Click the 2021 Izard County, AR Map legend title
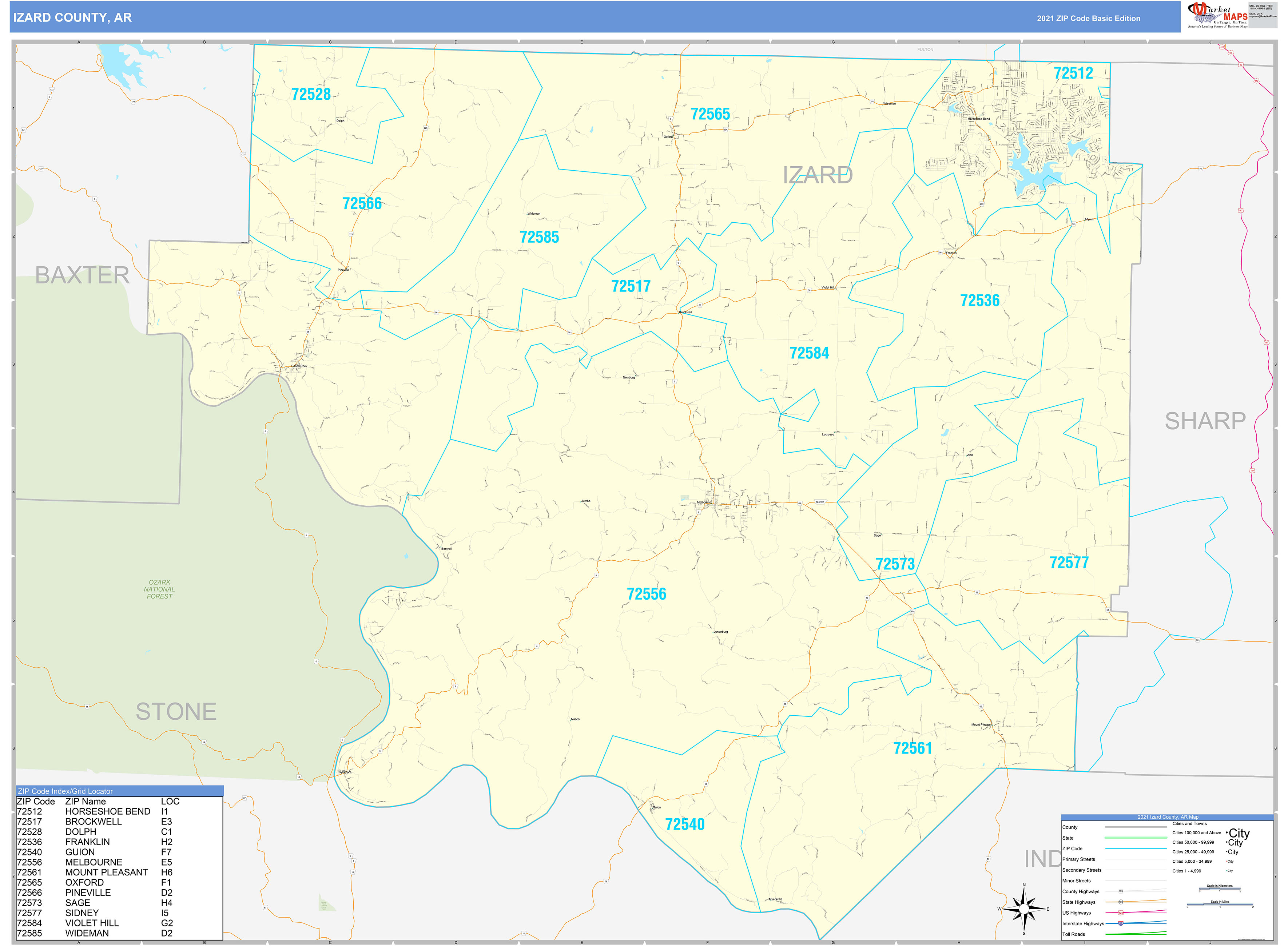The height and width of the screenshot is (946, 1288). tap(1167, 817)
